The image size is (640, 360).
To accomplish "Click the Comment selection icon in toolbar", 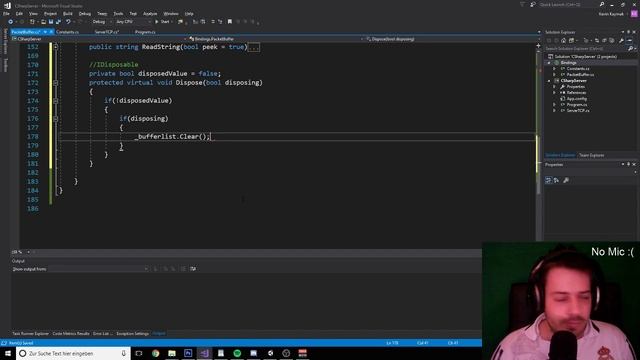I will point(213,22).
